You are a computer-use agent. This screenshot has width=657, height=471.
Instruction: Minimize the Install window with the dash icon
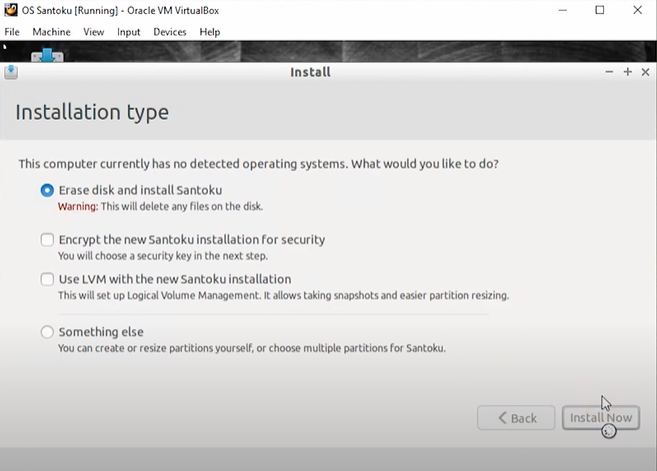pos(609,72)
